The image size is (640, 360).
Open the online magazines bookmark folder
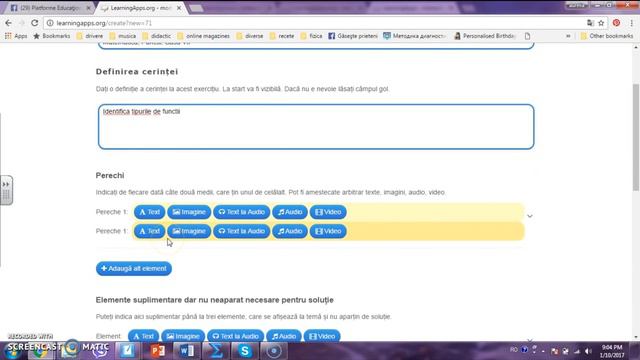click(204, 36)
